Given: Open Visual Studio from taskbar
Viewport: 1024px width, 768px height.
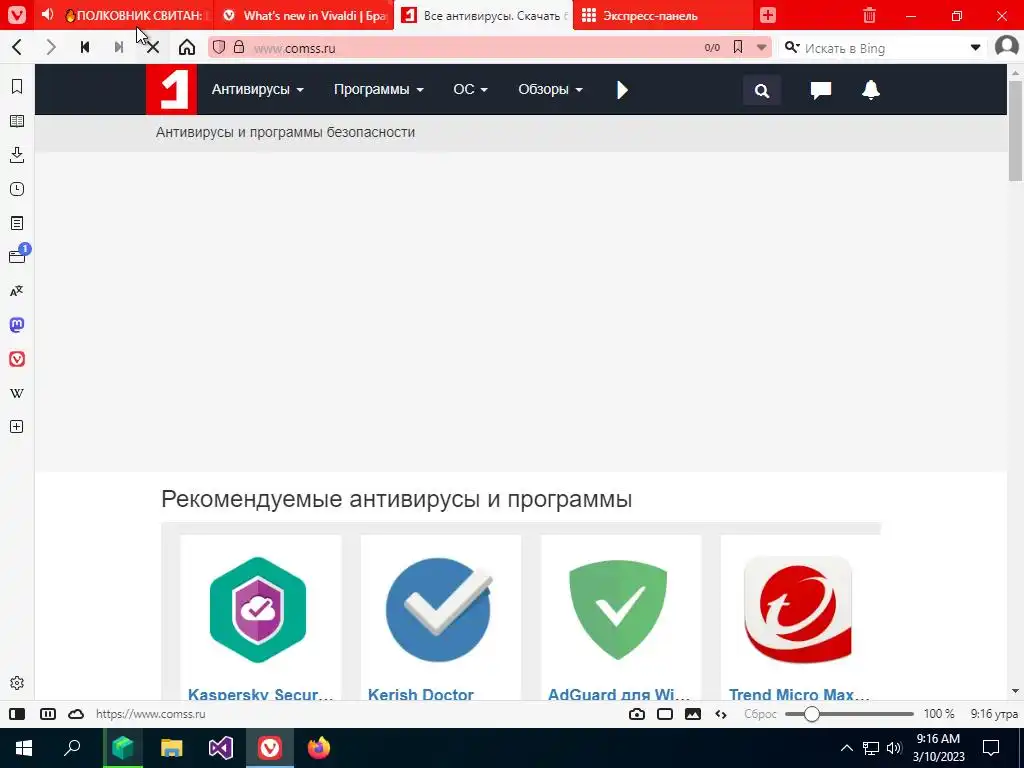Looking at the screenshot, I should (221, 748).
